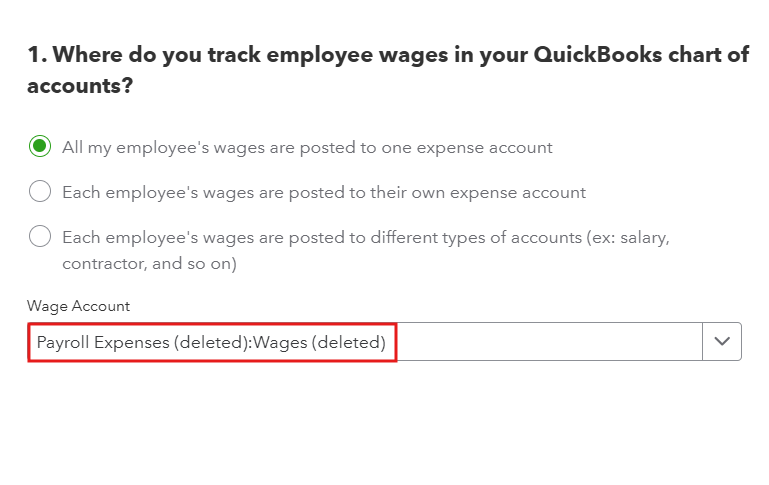Screen dimensions: 769x485
Task: Click the empty radio circle for different account types
Action: click(x=40, y=237)
